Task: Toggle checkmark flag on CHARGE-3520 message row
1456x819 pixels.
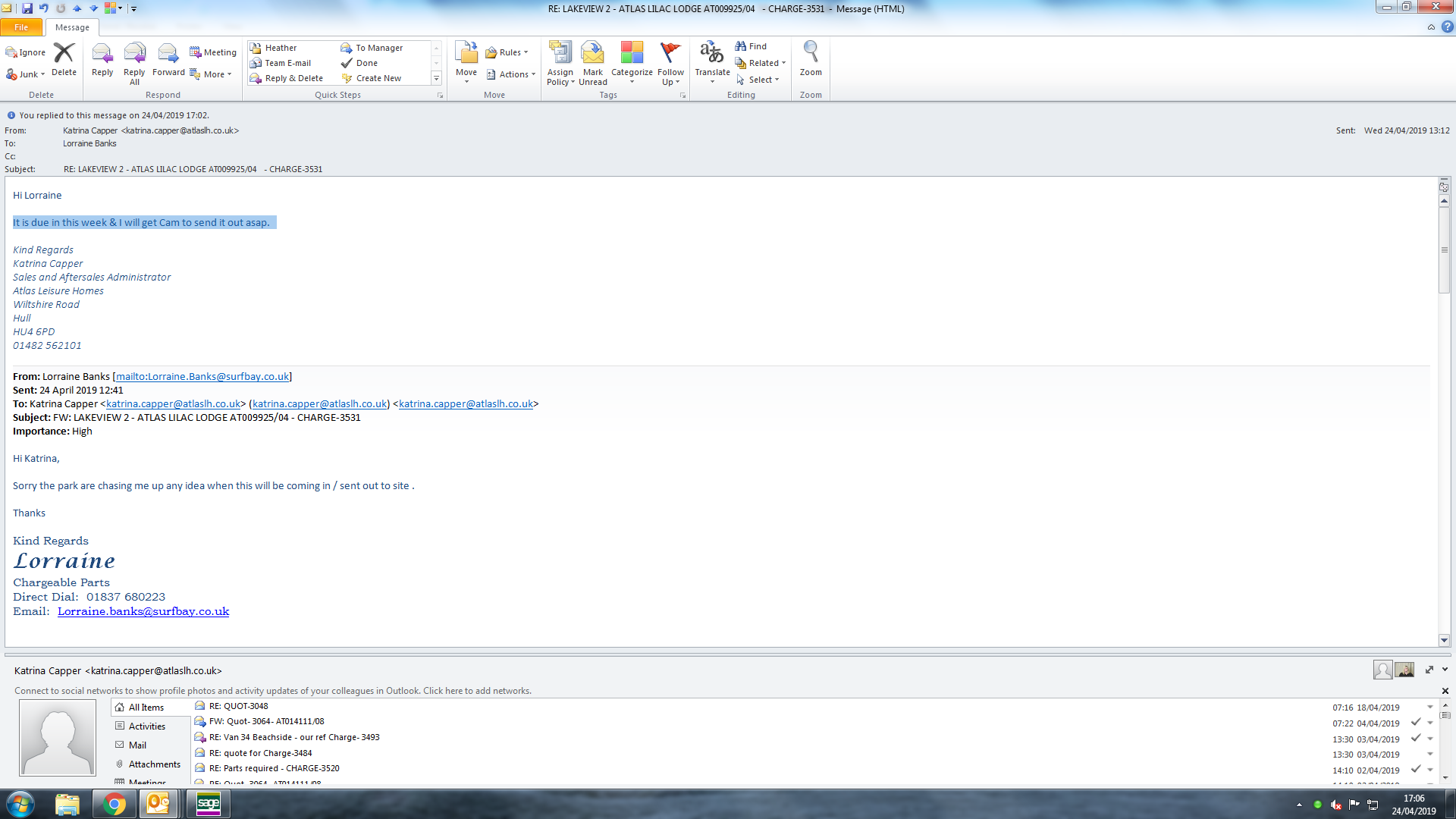Action: tap(1415, 770)
